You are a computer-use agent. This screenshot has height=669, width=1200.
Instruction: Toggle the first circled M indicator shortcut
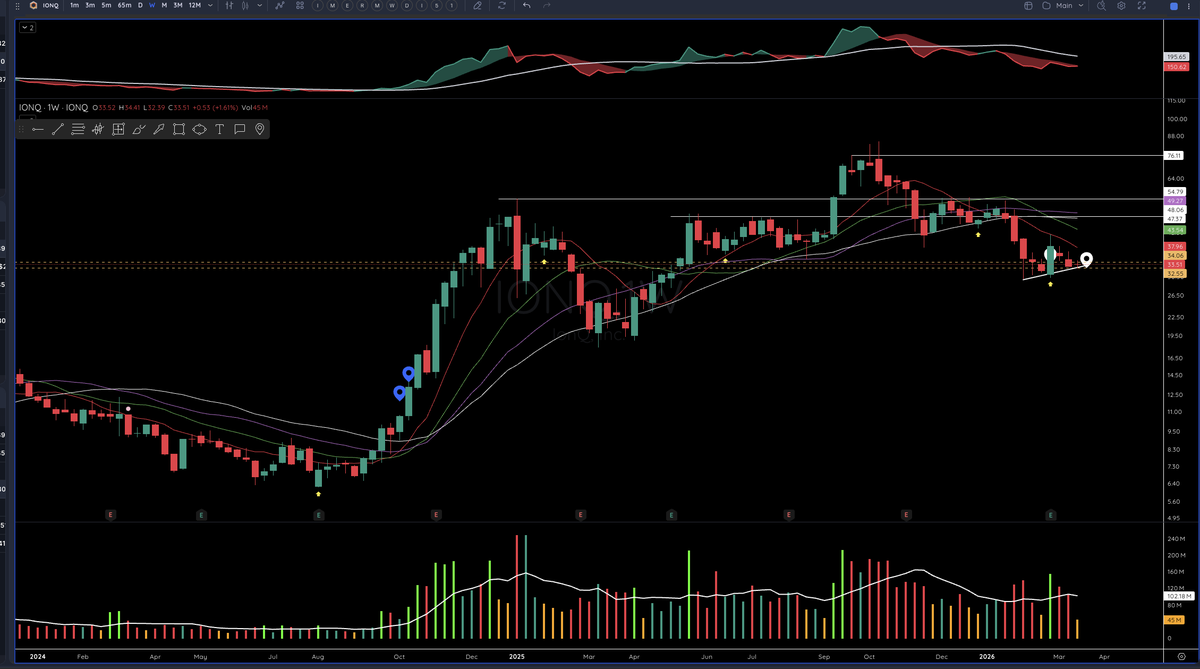(x=332, y=6)
